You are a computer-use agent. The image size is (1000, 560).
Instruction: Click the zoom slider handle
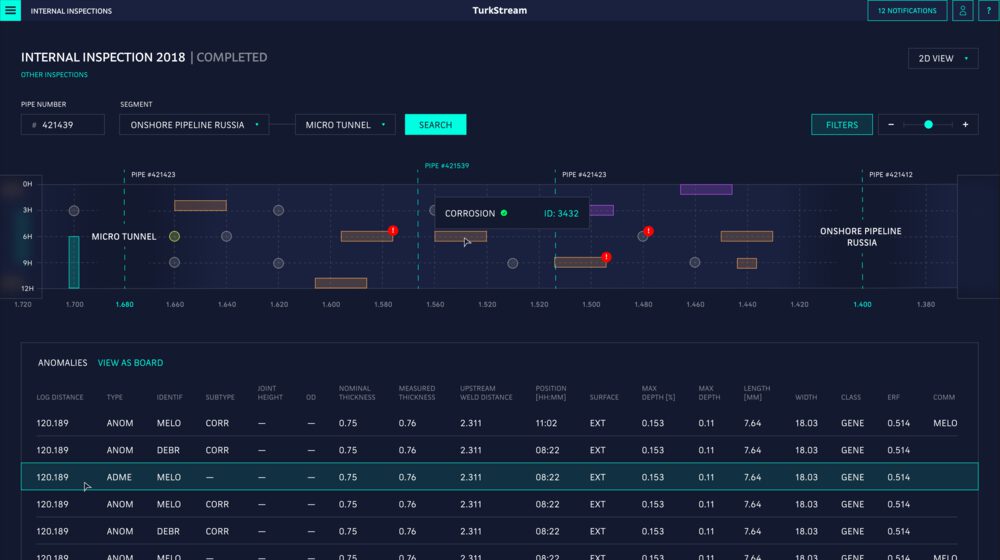(x=928, y=125)
